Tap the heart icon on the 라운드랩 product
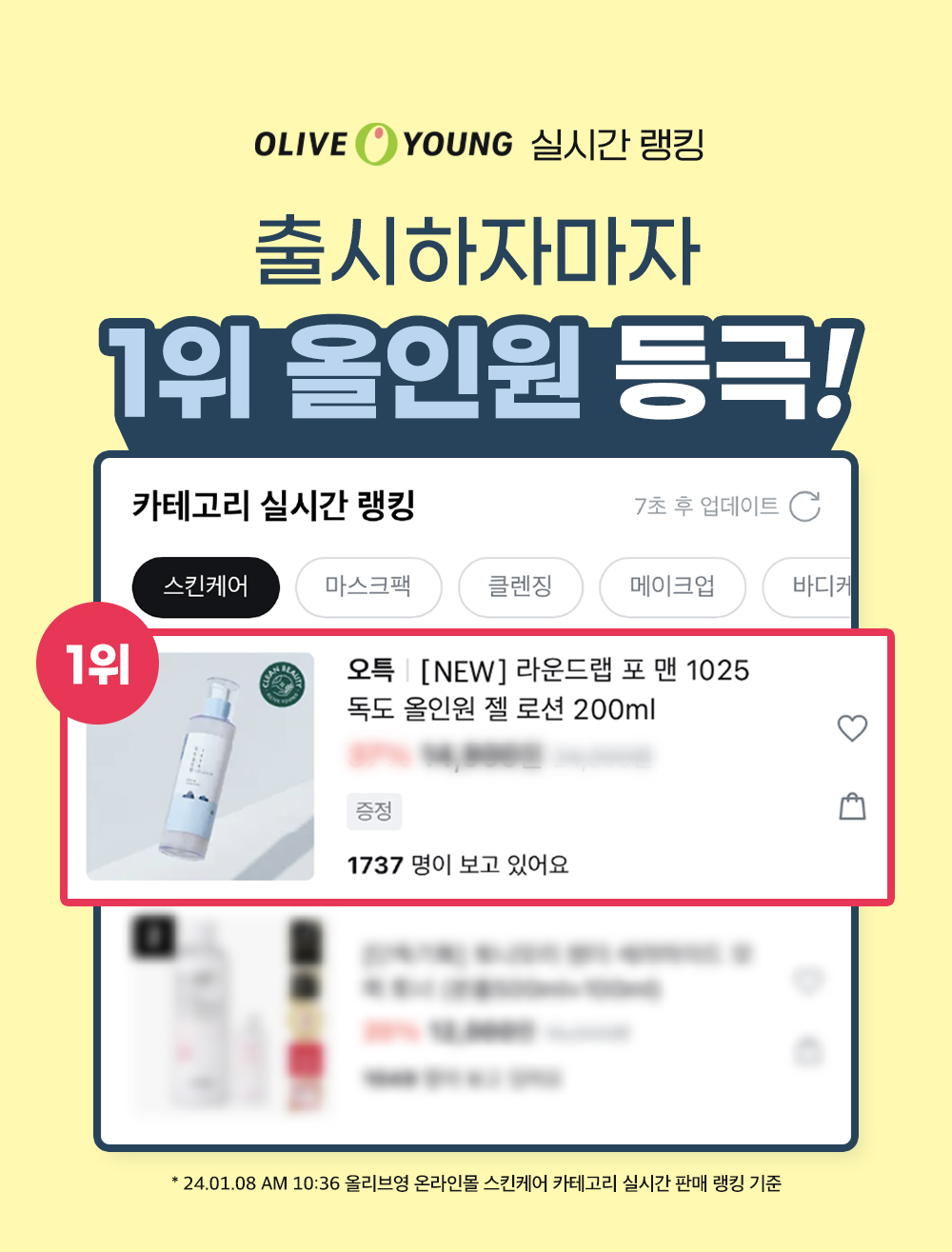 (x=852, y=728)
